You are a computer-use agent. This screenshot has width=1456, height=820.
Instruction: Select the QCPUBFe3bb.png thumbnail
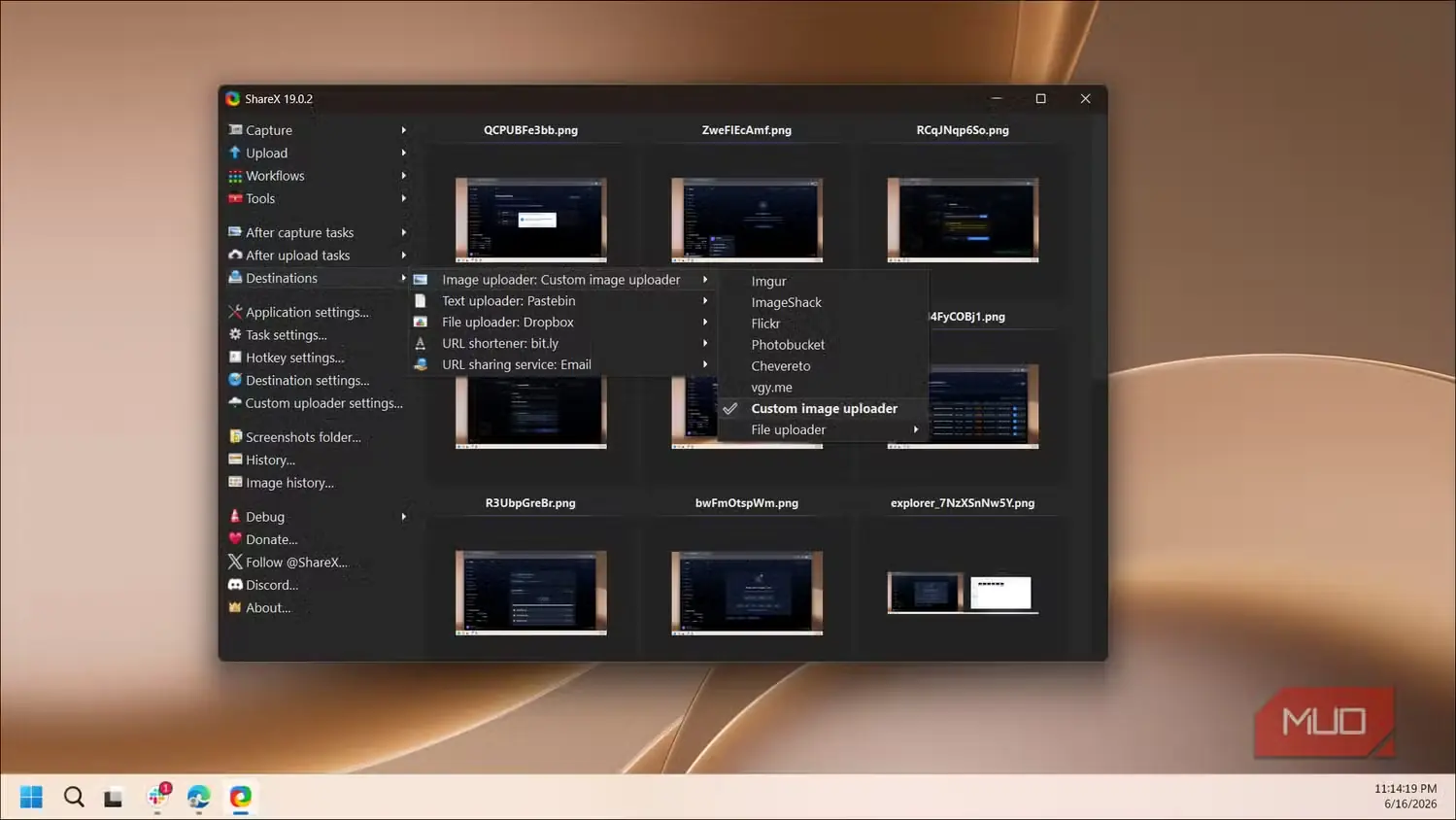point(531,220)
